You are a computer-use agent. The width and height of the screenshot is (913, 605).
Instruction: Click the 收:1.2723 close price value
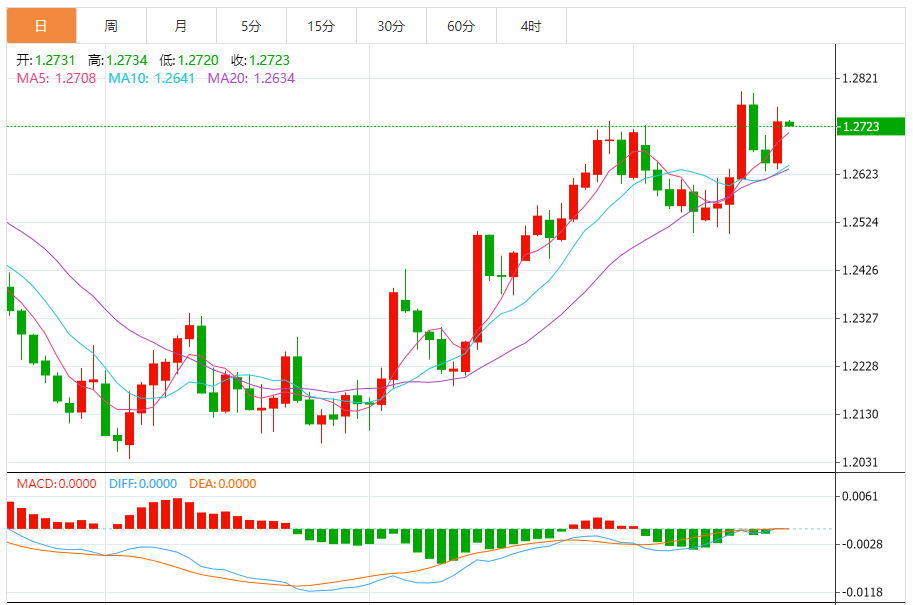pyautogui.click(x=260, y=60)
